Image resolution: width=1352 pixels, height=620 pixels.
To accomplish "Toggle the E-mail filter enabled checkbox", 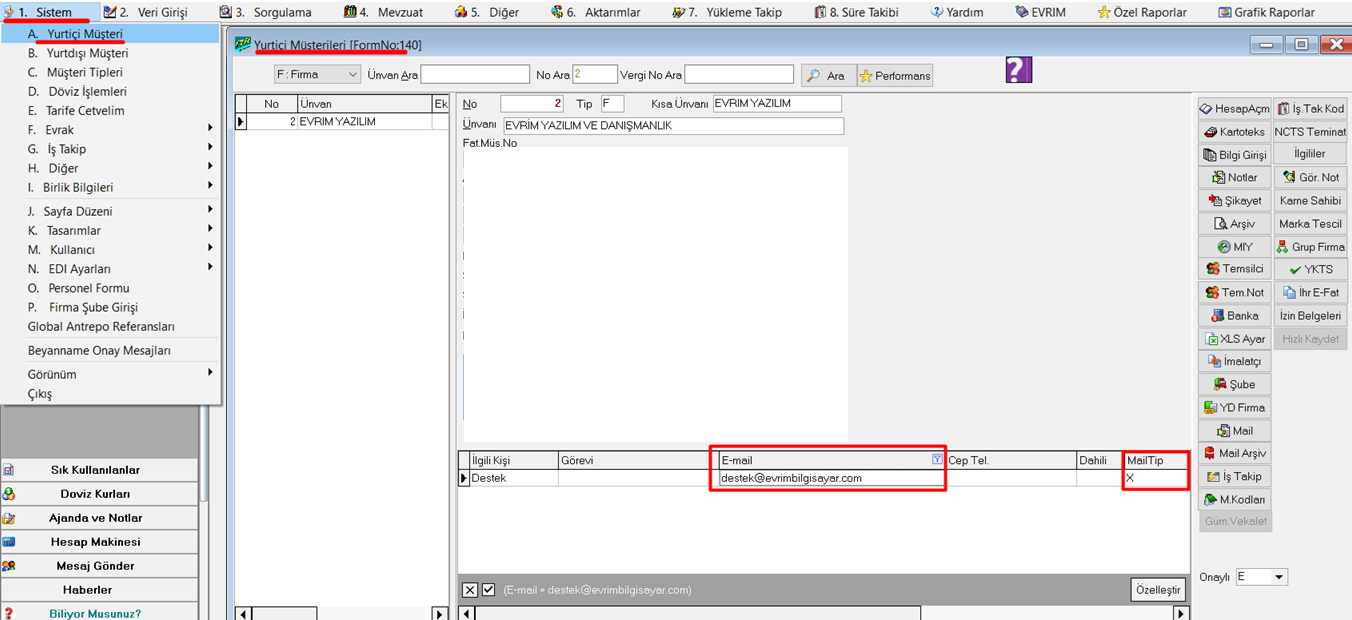I will pyautogui.click(x=488, y=590).
